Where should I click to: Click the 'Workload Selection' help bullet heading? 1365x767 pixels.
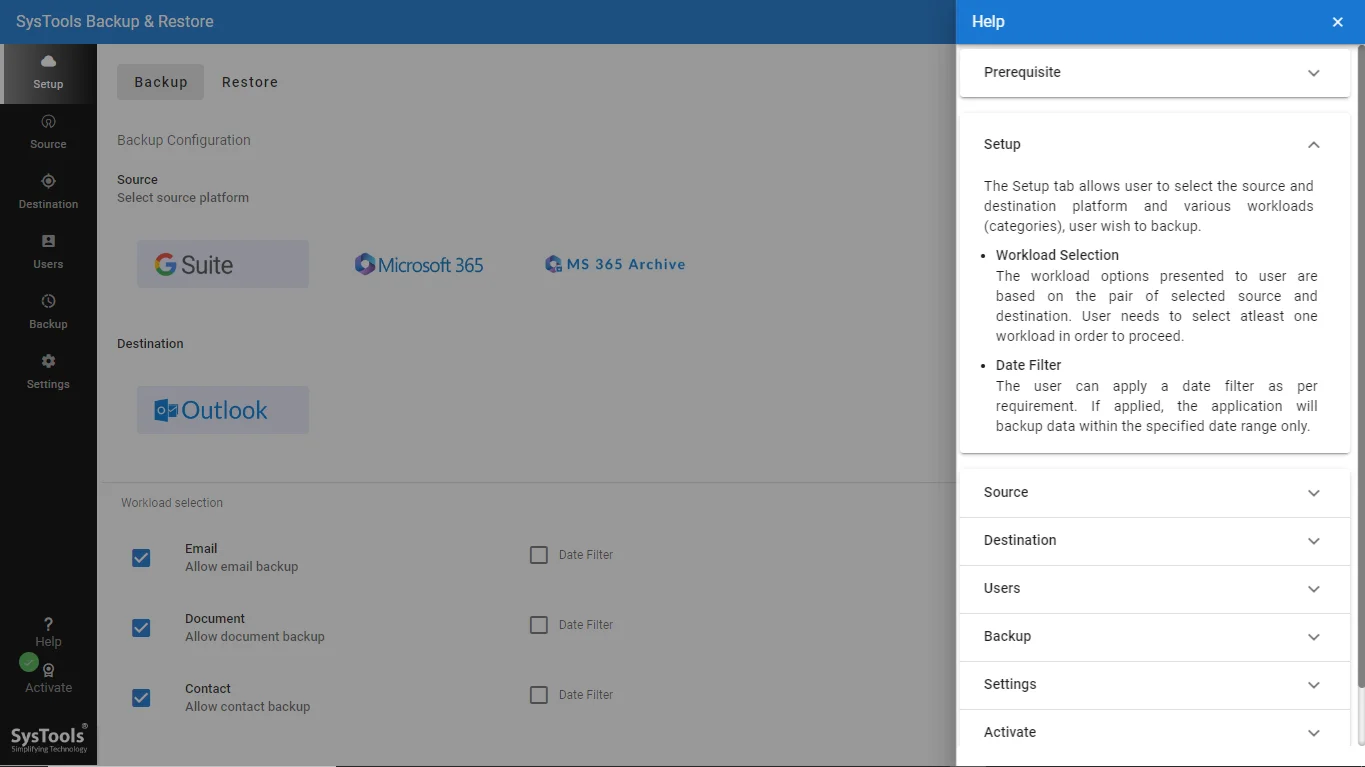pos(1057,255)
